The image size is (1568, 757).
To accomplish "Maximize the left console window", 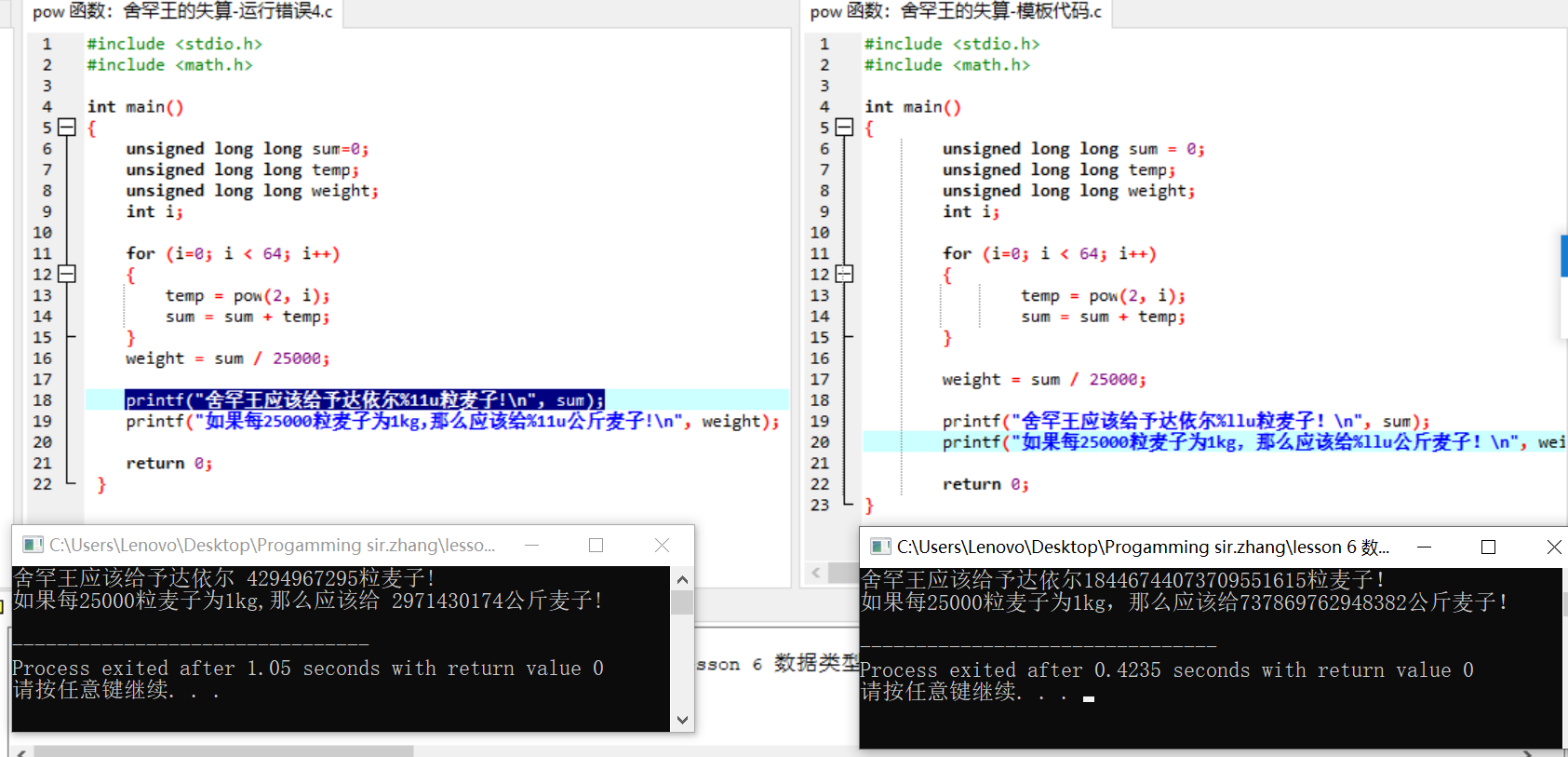I will [x=596, y=545].
